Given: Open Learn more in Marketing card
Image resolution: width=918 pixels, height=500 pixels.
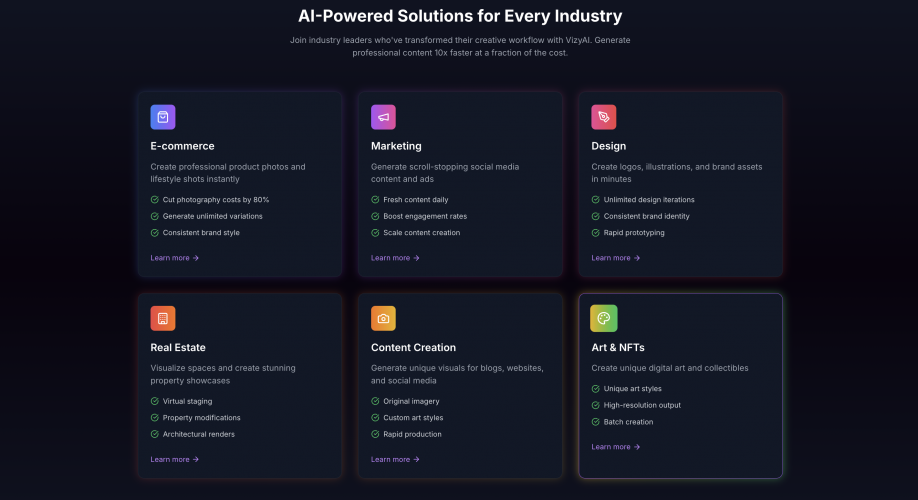Looking at the screenshot, I should [395, 258].
